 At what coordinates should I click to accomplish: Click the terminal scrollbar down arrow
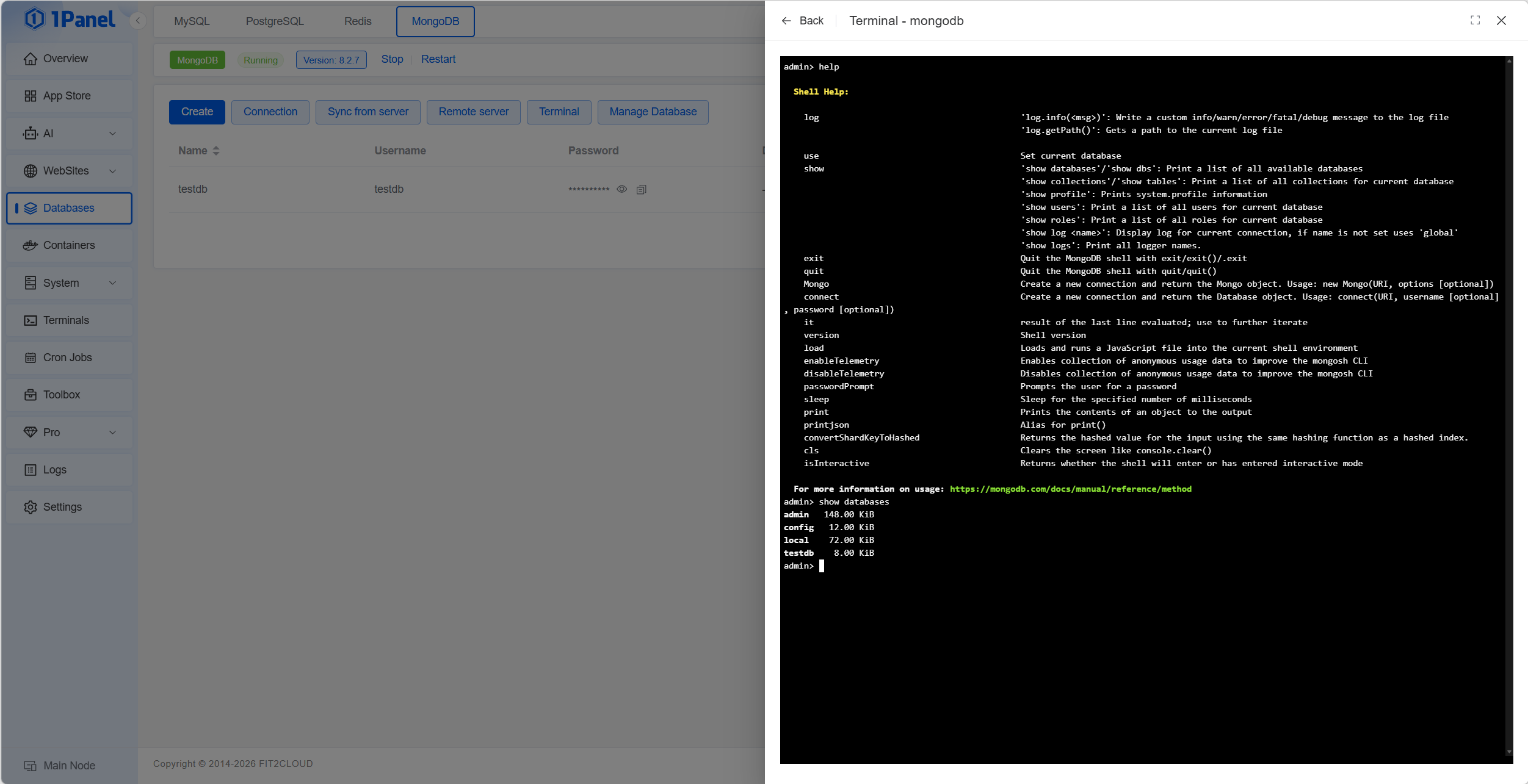coord(1509,752)
